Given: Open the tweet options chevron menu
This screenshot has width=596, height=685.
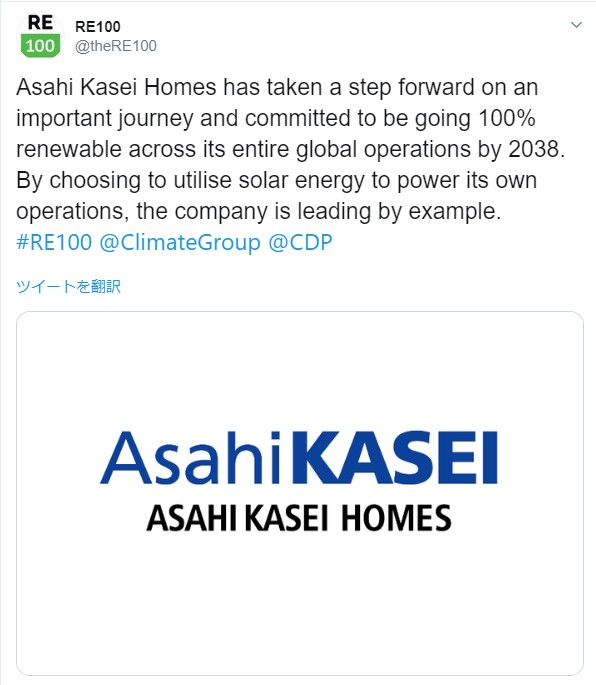Looking at the screenshot, I should [x=576, y=25].
